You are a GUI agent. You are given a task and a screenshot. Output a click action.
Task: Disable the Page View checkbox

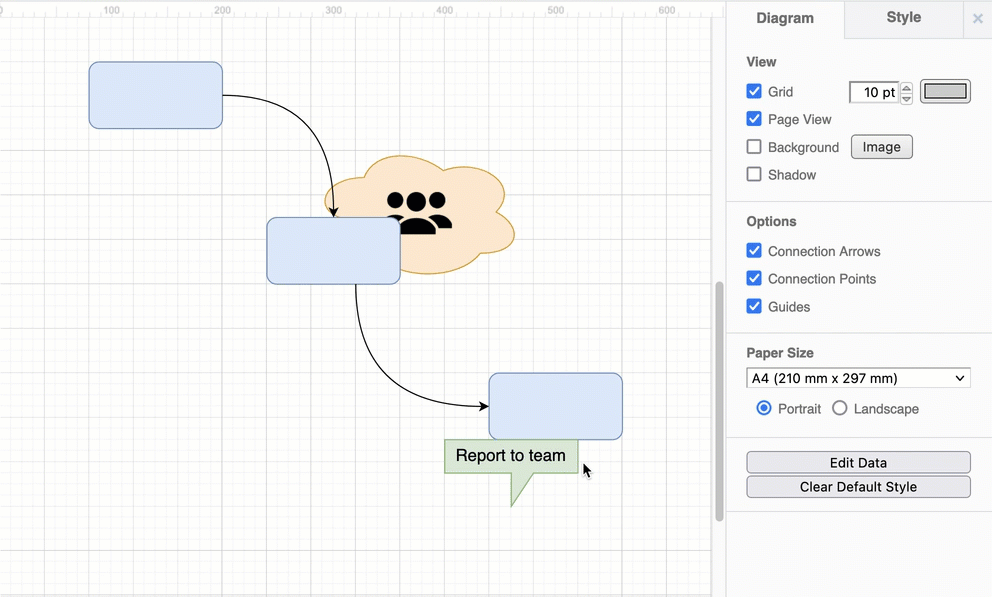(754, 119)
